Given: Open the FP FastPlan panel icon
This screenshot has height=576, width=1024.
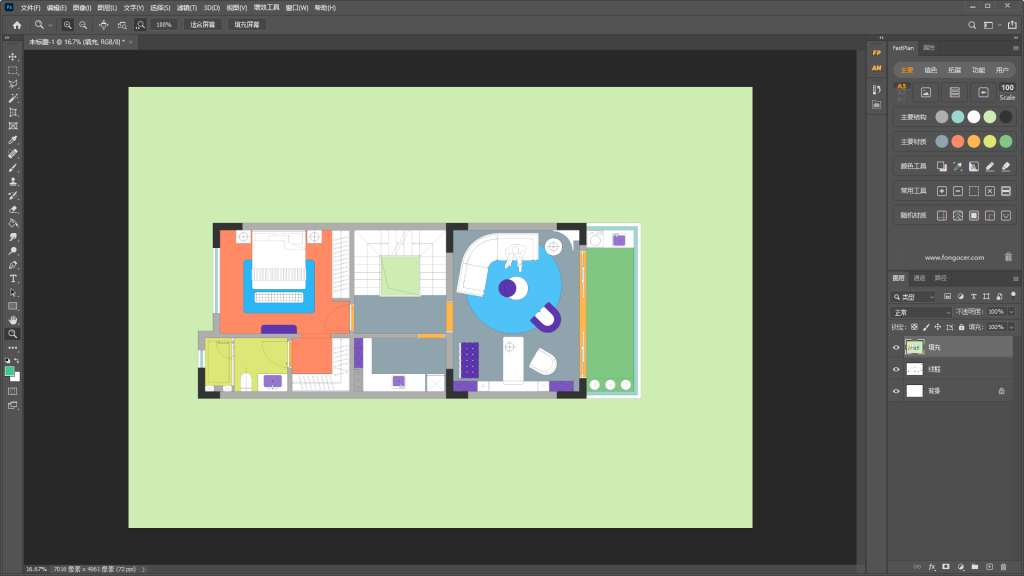Looking at the screenshot, I should coord(876,53).
